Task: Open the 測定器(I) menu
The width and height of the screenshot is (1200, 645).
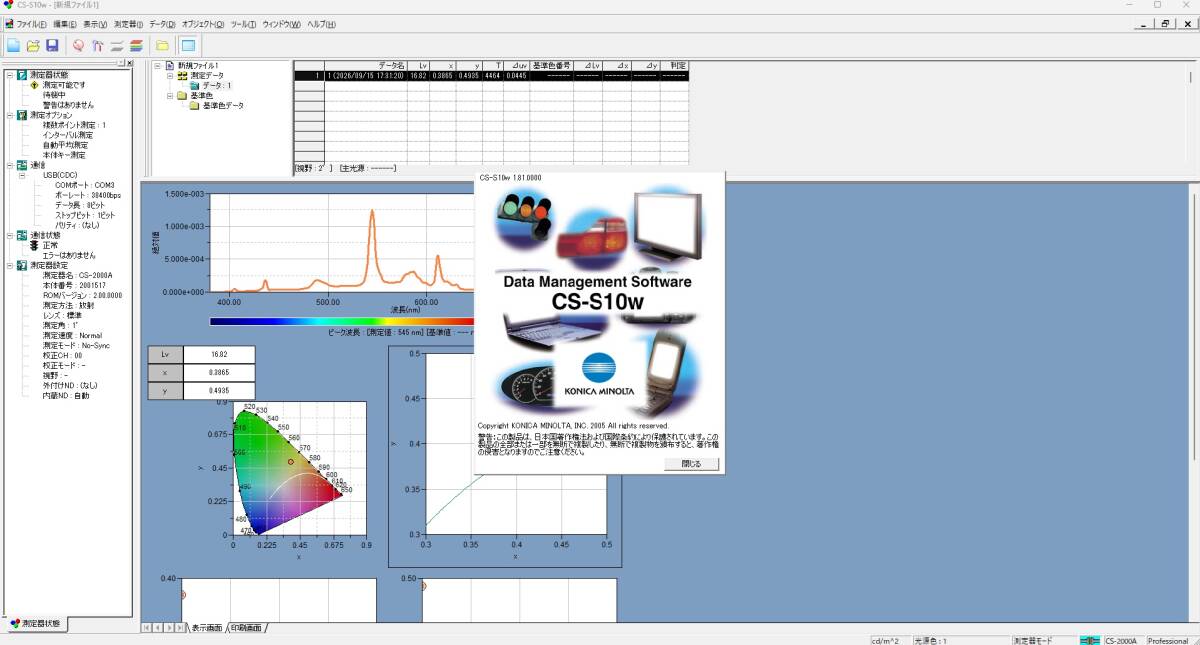Action: [128, 24]
